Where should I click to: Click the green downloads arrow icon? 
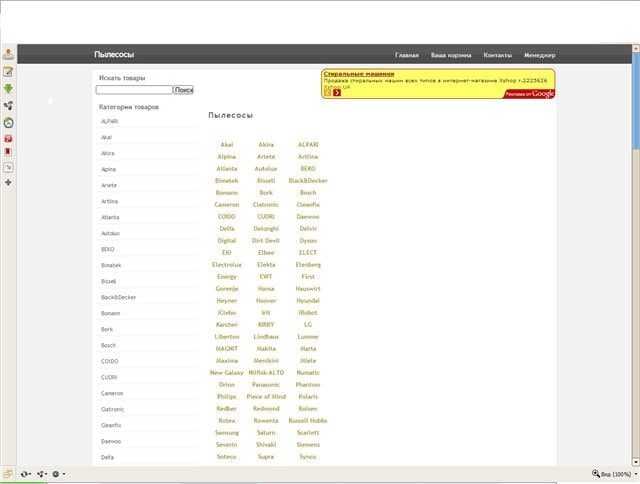[x=8, y=89]
